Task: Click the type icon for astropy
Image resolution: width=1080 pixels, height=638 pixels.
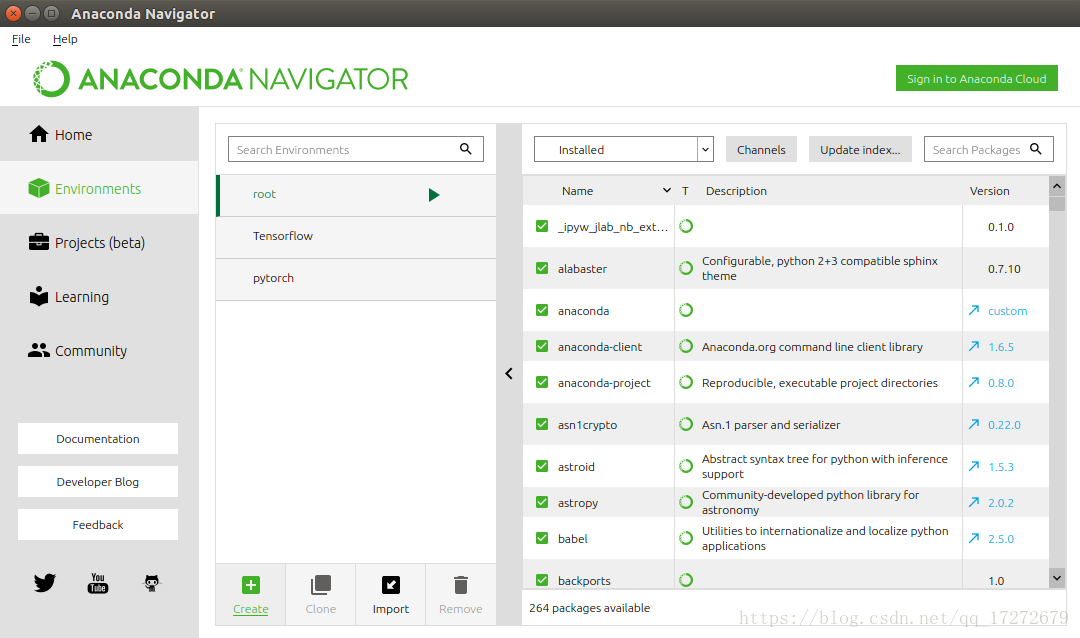Action: click(686, 502)
